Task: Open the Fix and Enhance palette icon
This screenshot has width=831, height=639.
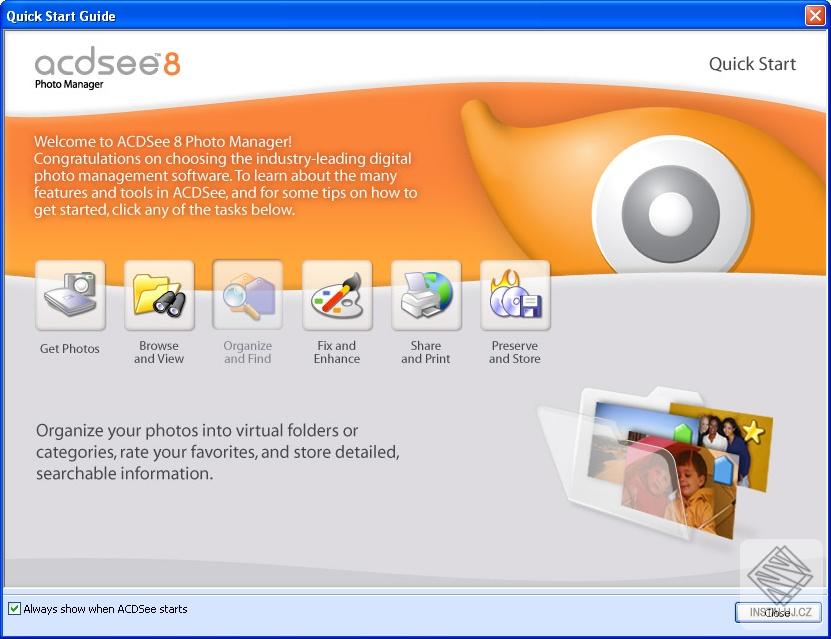Action: tap(337, 295)
